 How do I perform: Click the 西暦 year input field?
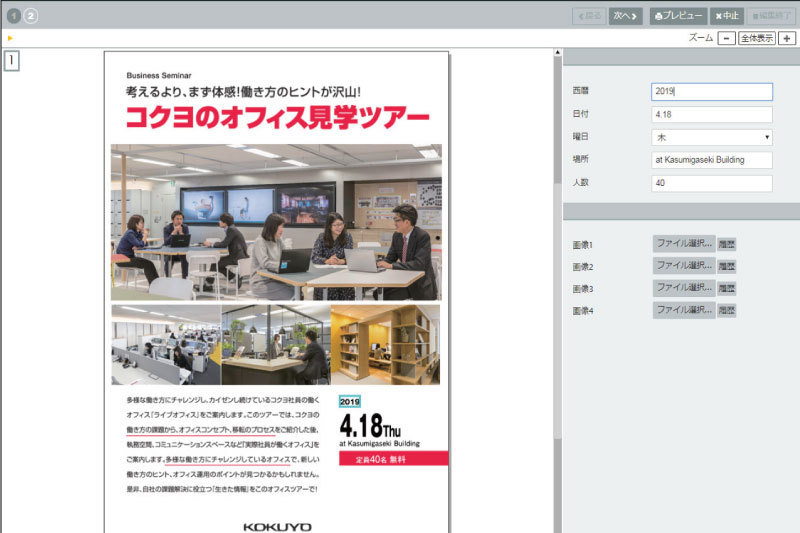pyautogui.click(x=711, y=91)
